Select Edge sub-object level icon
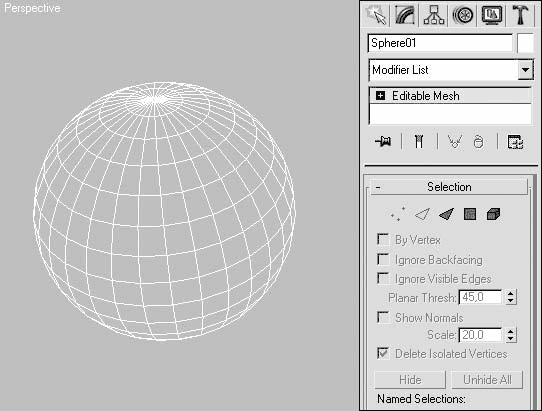 [x=422, y=214]
